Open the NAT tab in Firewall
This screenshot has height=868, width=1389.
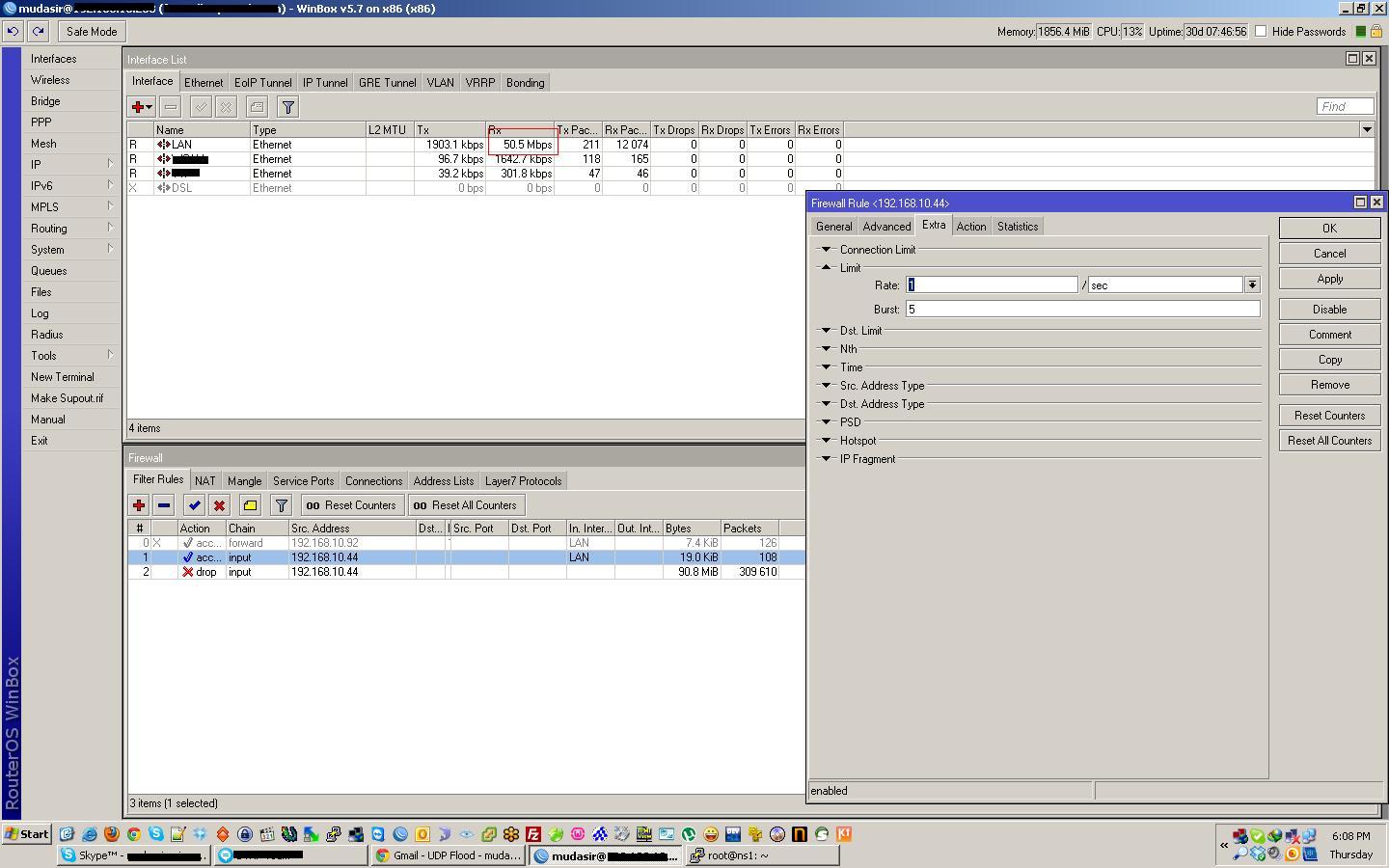(204, 481)
